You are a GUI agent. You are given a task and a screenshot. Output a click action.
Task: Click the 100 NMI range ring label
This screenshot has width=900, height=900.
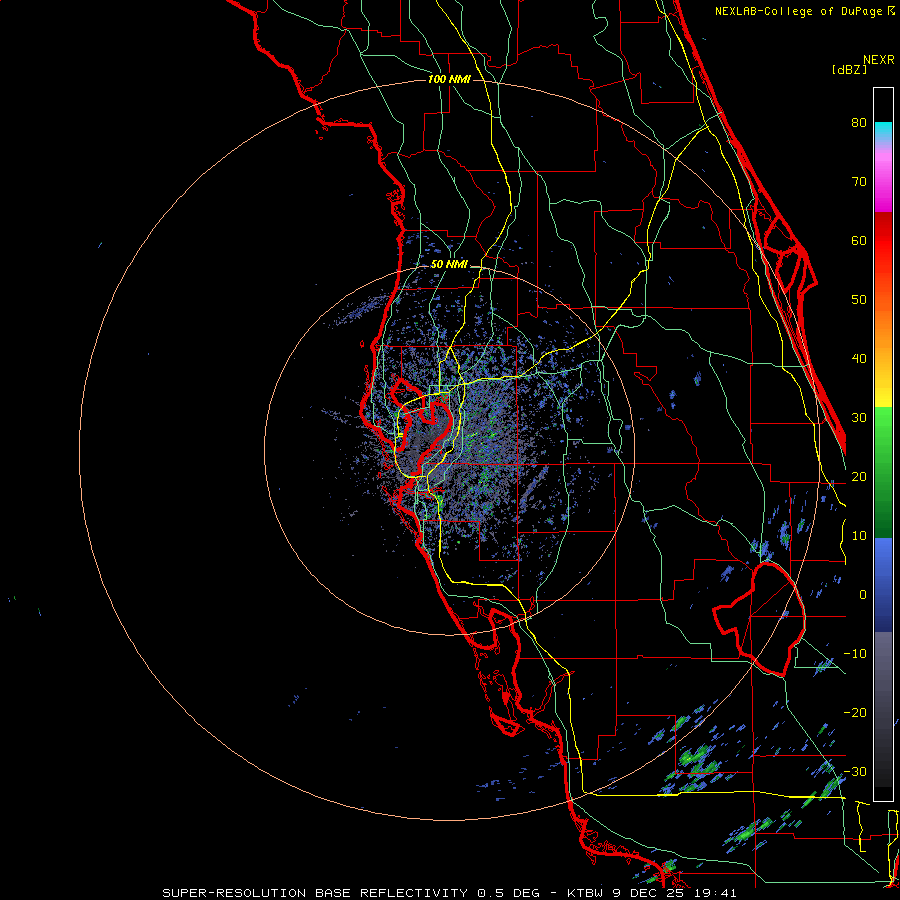tap(449, 79)
